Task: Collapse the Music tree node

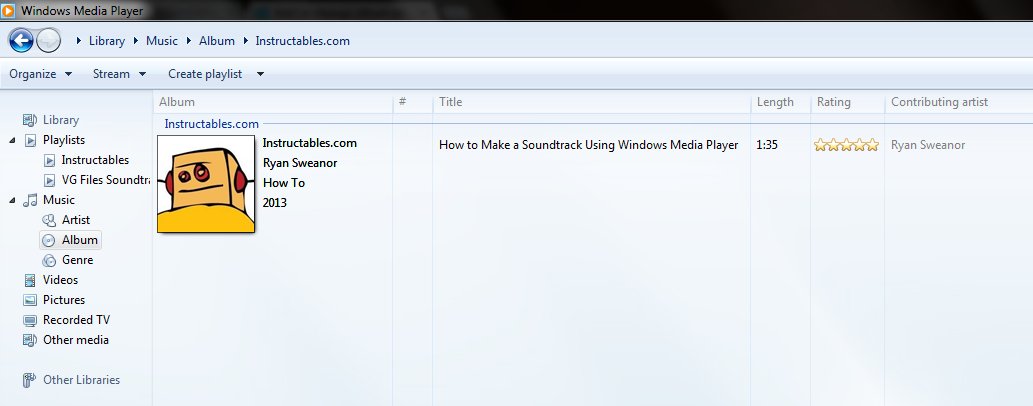Action: point(13,200)
